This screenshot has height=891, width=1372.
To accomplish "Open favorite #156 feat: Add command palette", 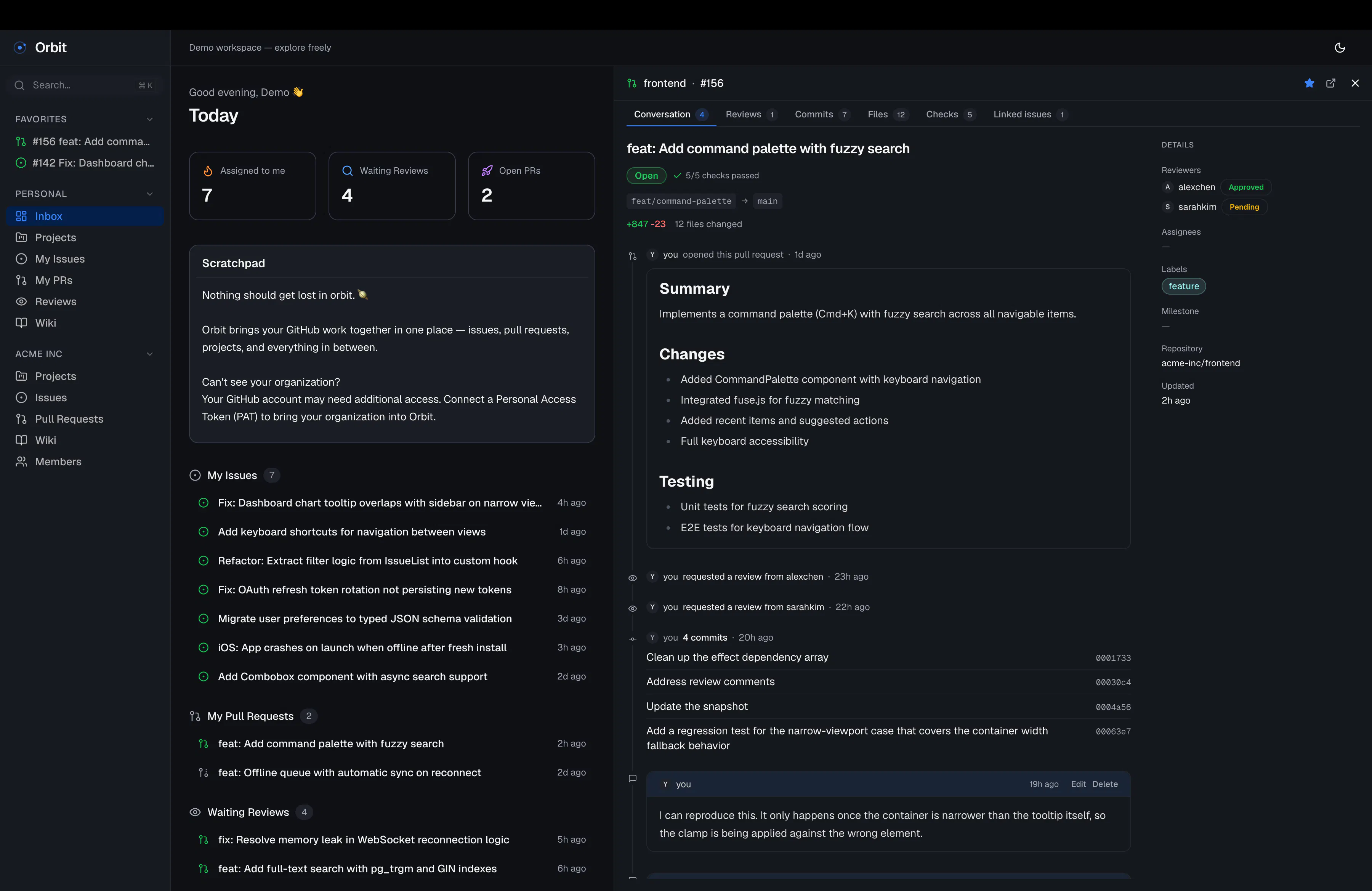I will pos(85,141).
